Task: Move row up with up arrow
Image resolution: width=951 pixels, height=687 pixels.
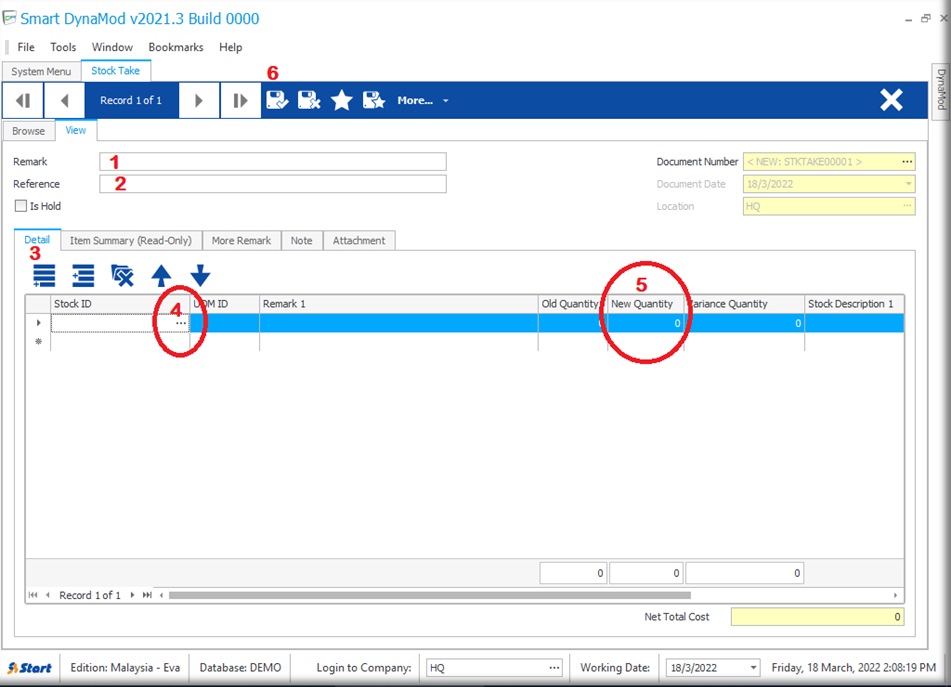Action: point(161,276)
